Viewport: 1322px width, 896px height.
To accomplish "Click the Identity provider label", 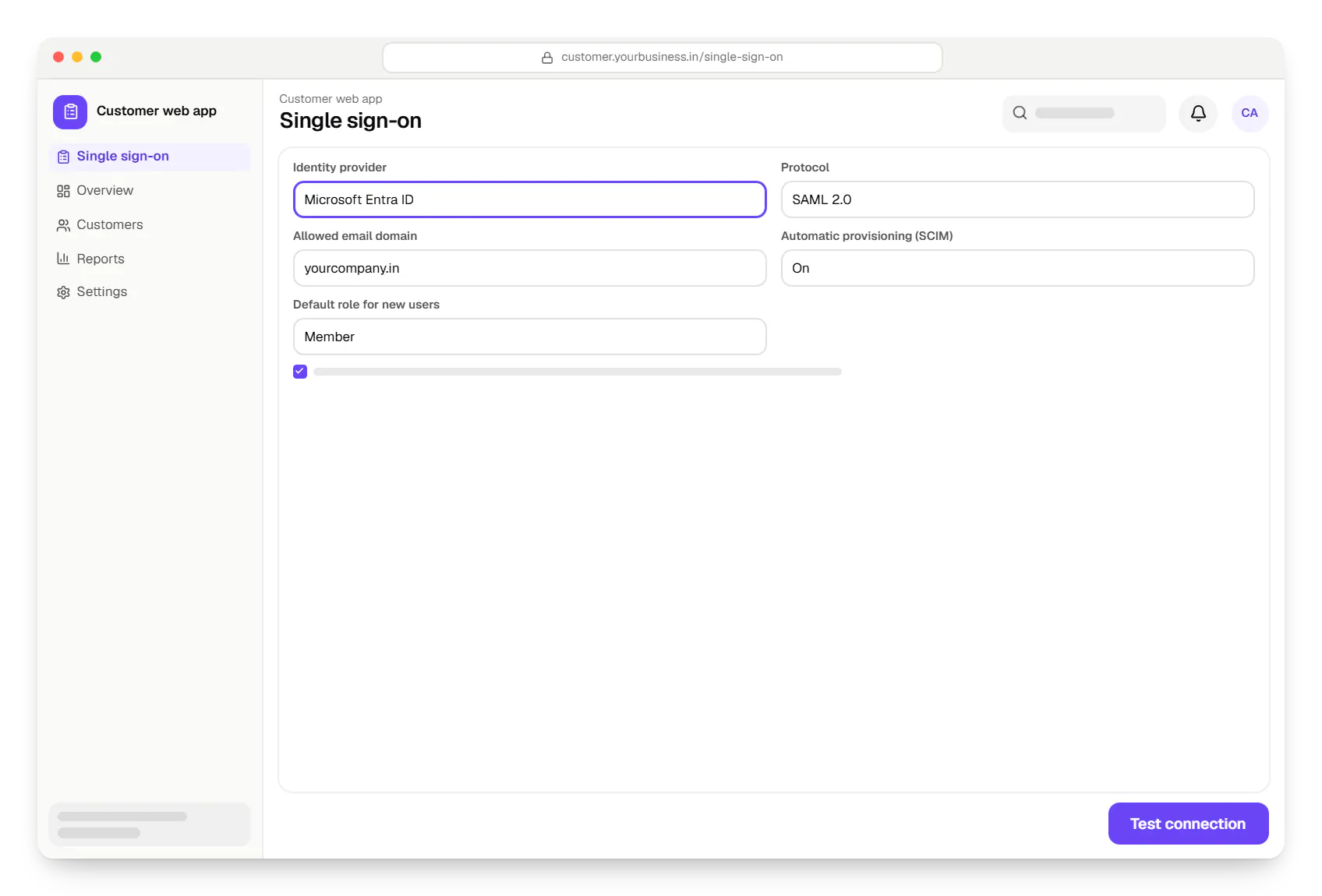I will click(340, 168).
